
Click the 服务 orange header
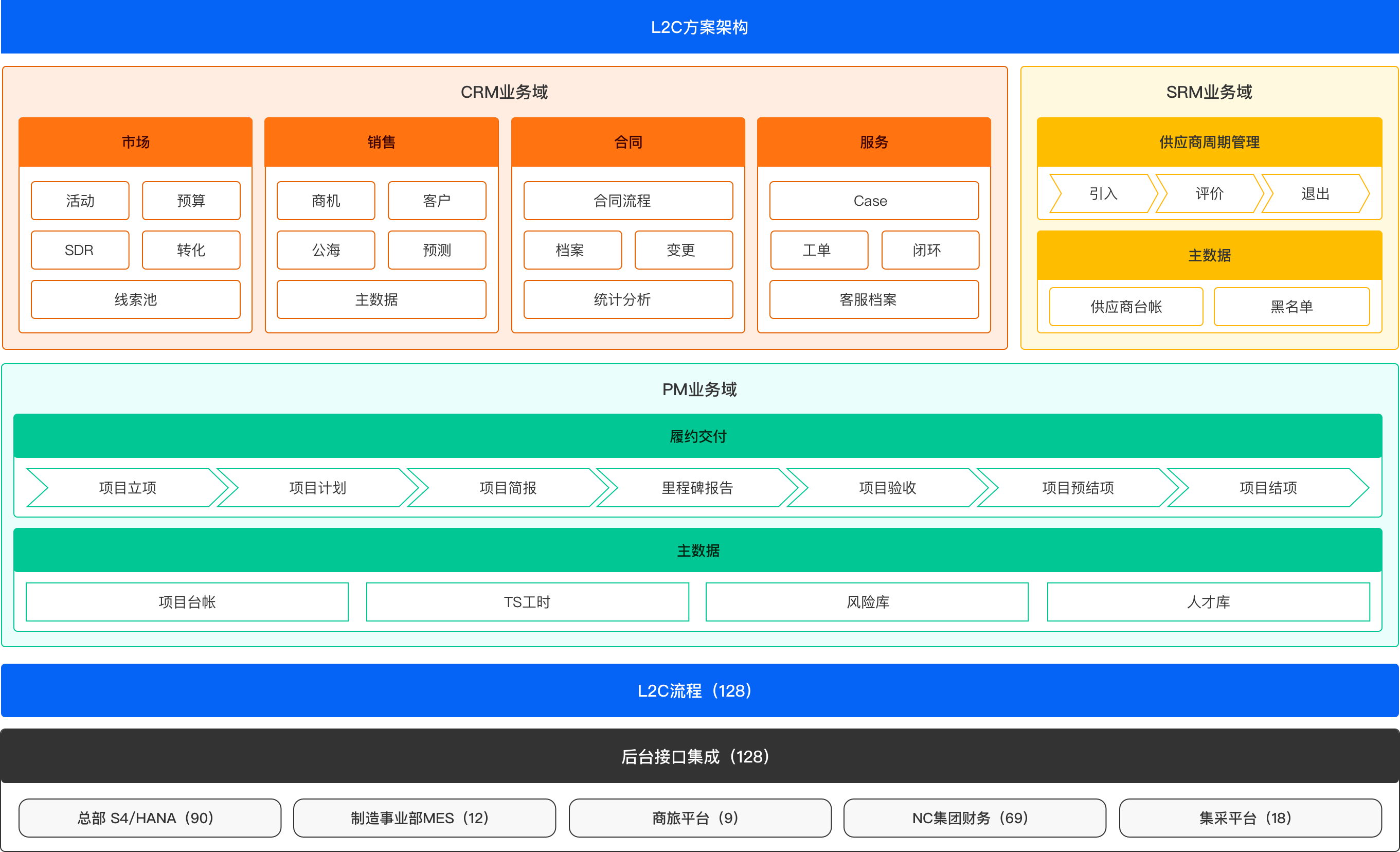[x=874, y=142]
